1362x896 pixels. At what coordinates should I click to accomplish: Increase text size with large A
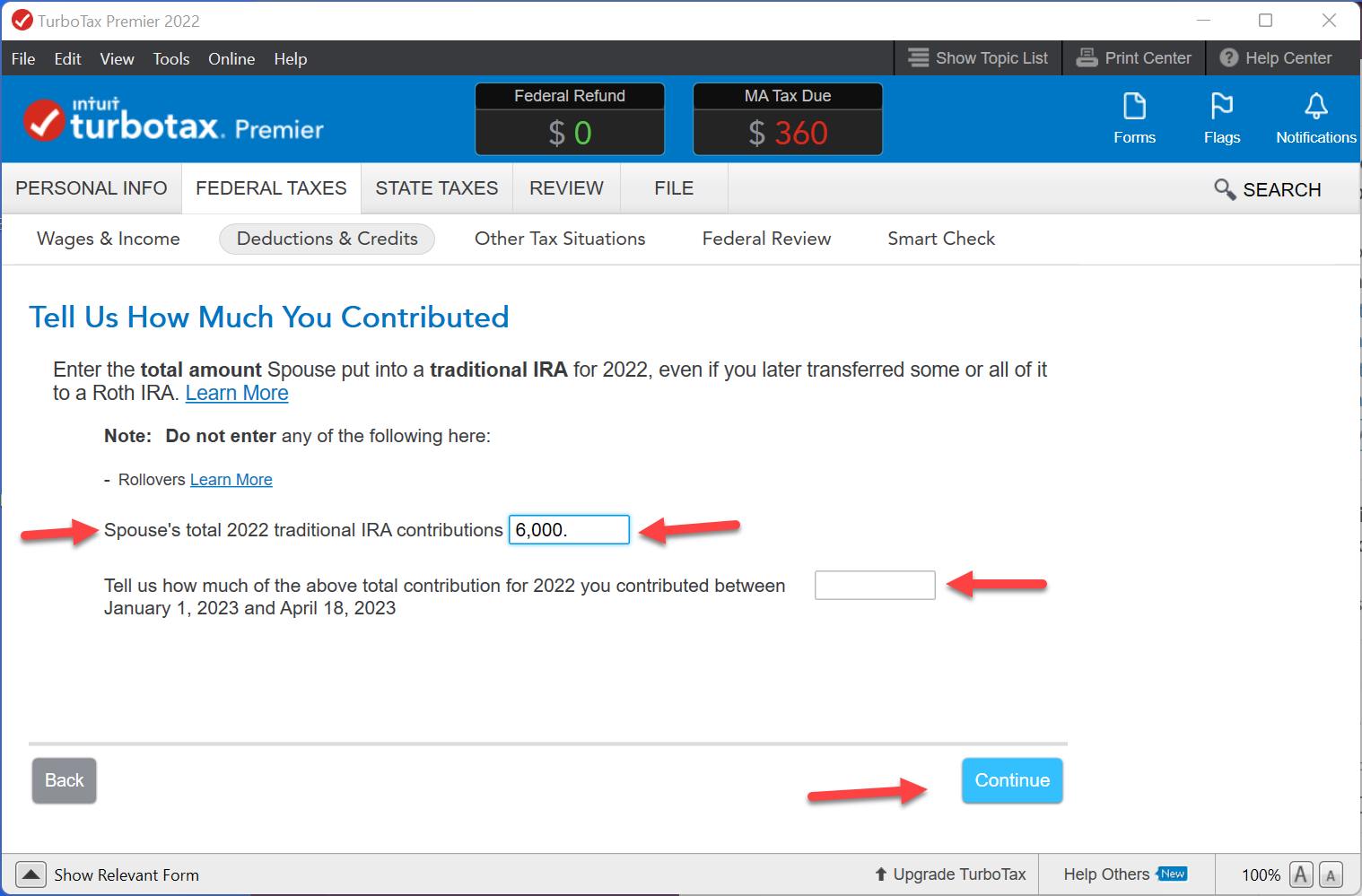point(1301,874)
